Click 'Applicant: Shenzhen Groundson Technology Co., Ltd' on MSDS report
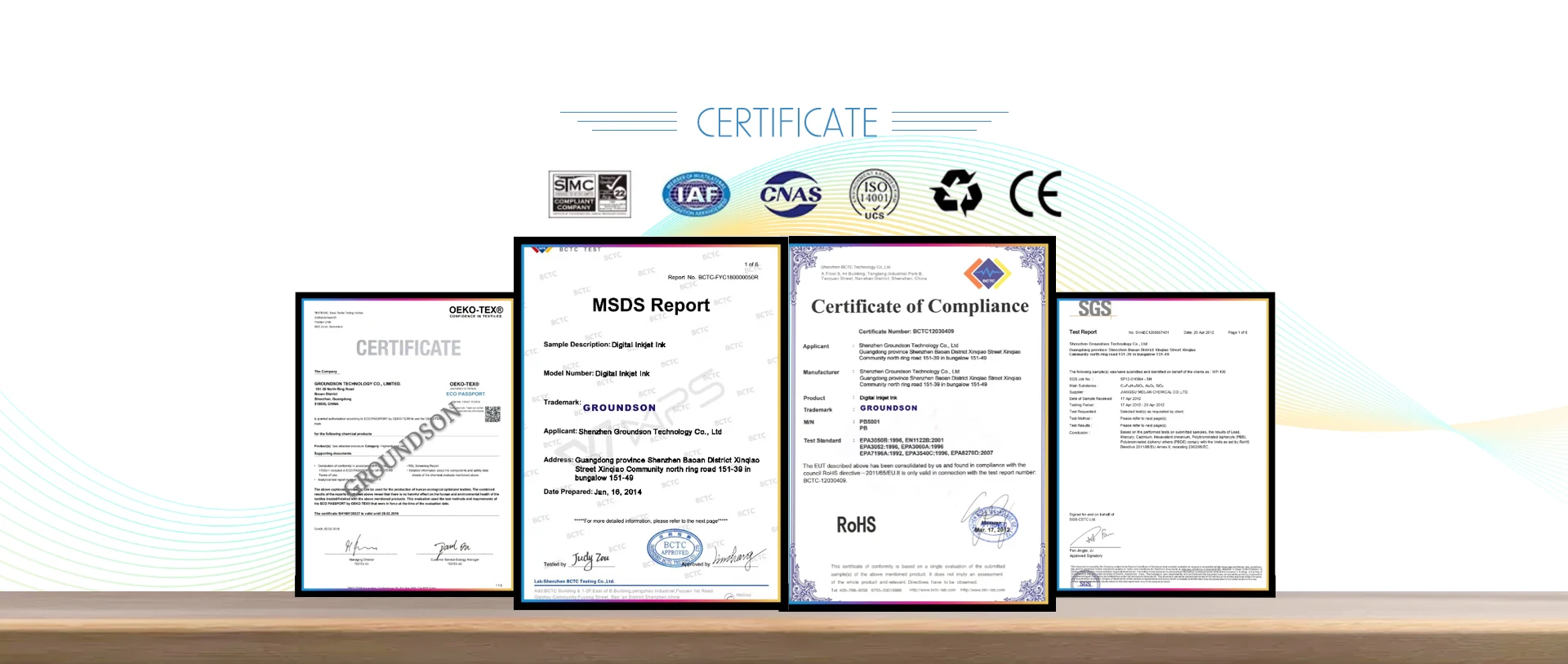 pos(633,431)
